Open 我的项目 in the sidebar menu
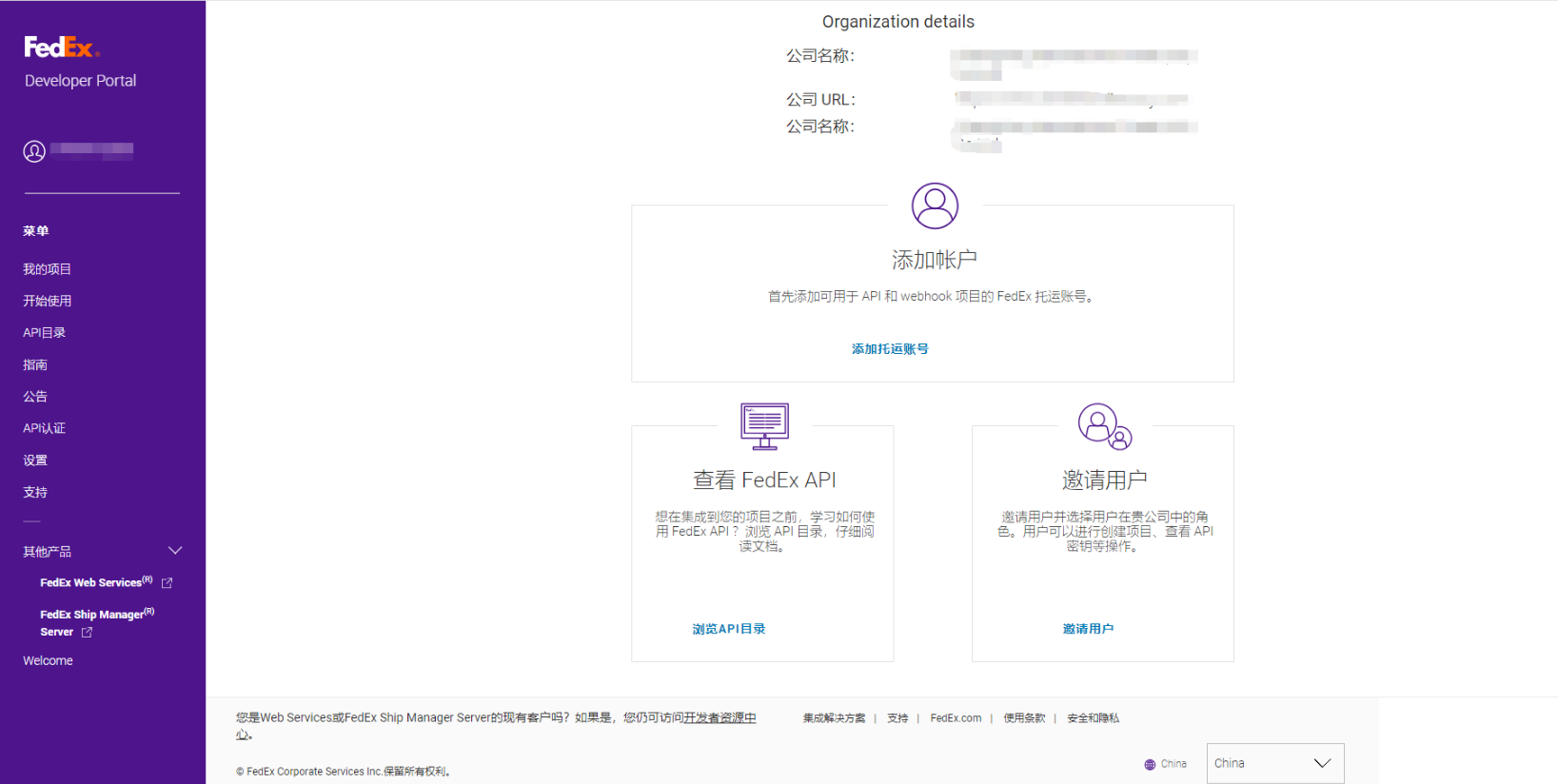 48,269
